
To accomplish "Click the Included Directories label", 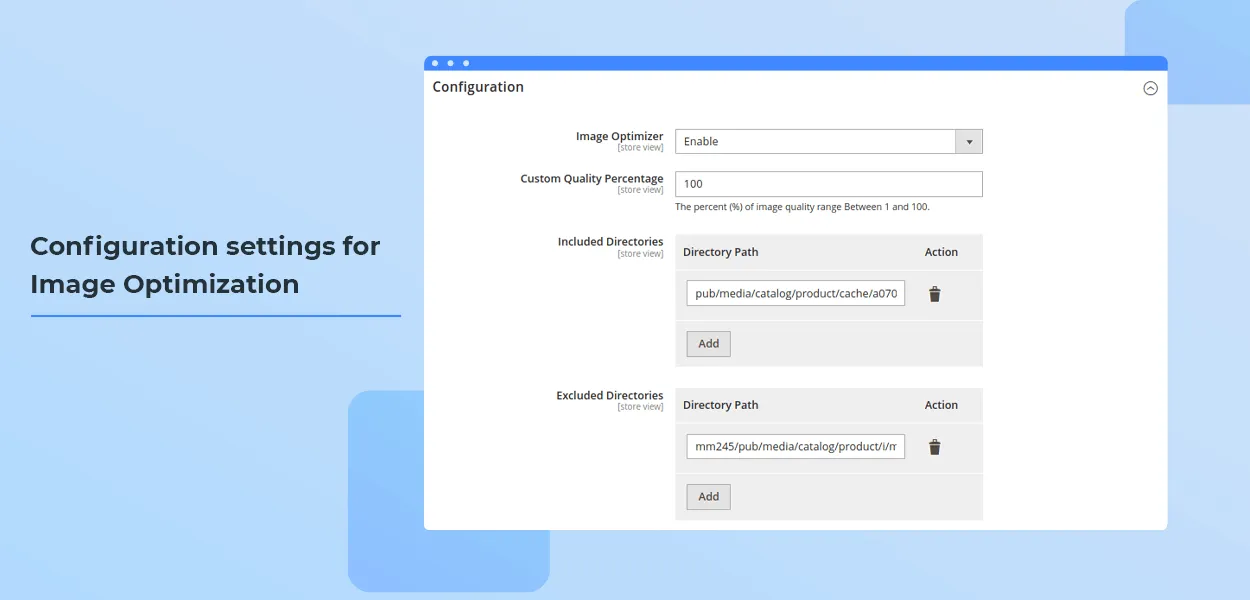I will point(610,242).
